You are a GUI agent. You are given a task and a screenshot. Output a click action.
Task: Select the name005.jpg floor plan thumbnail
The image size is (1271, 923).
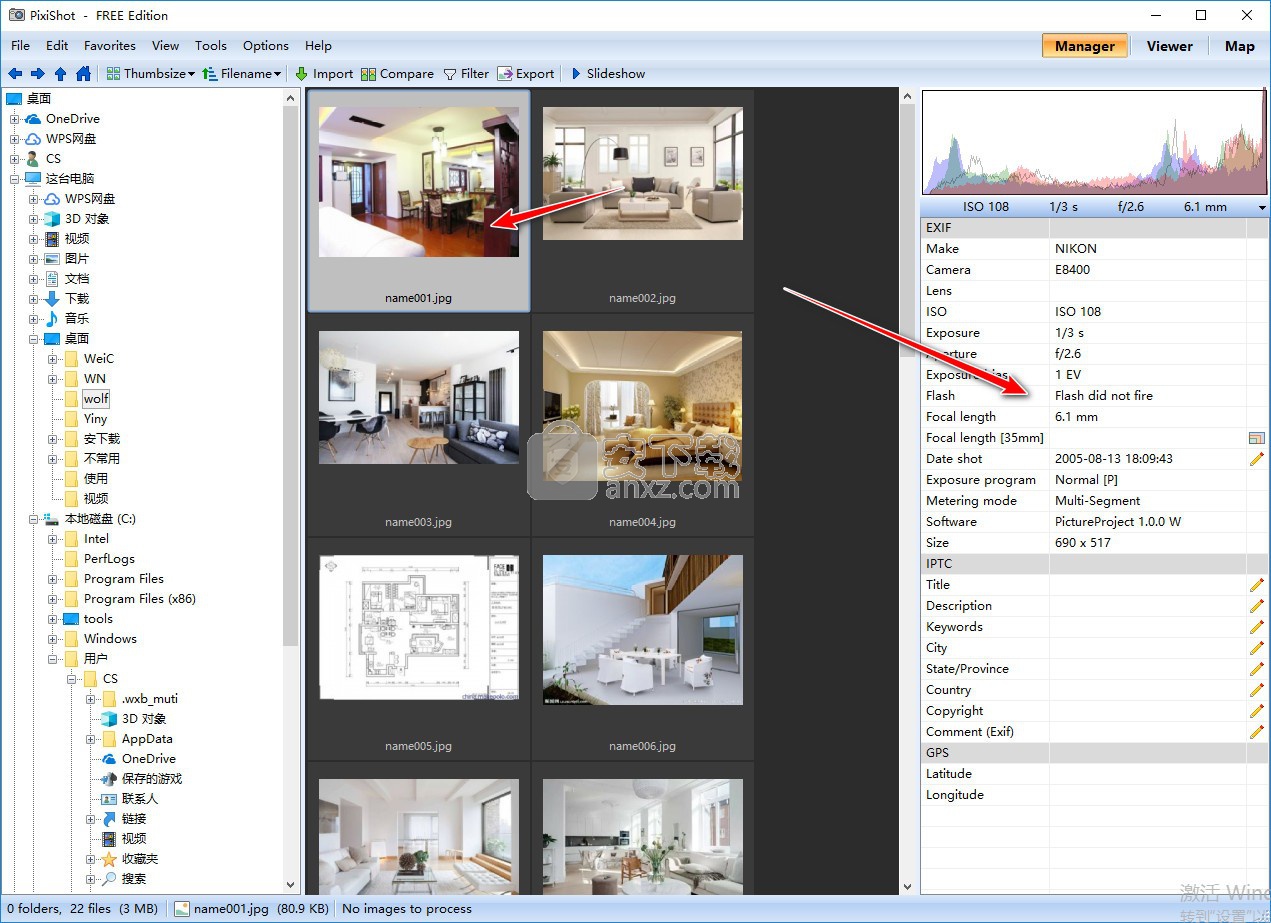tap(419, 649)
